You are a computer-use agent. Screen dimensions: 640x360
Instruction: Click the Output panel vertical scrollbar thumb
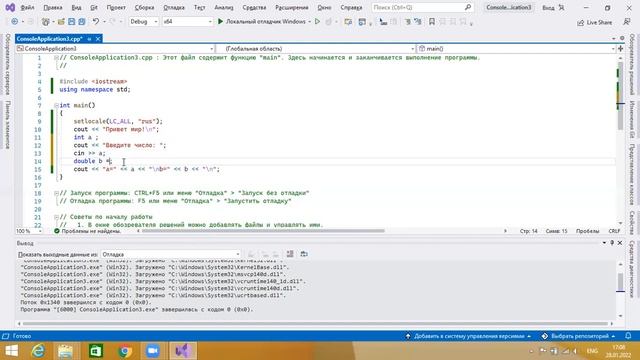620,283
